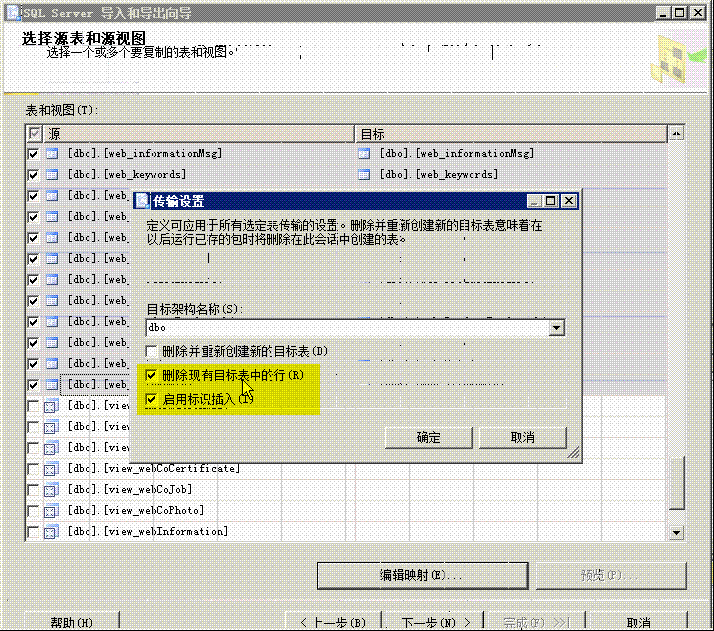
Task: Click the table icon beside source web_informationMsg
Action: tap(52, 154)
